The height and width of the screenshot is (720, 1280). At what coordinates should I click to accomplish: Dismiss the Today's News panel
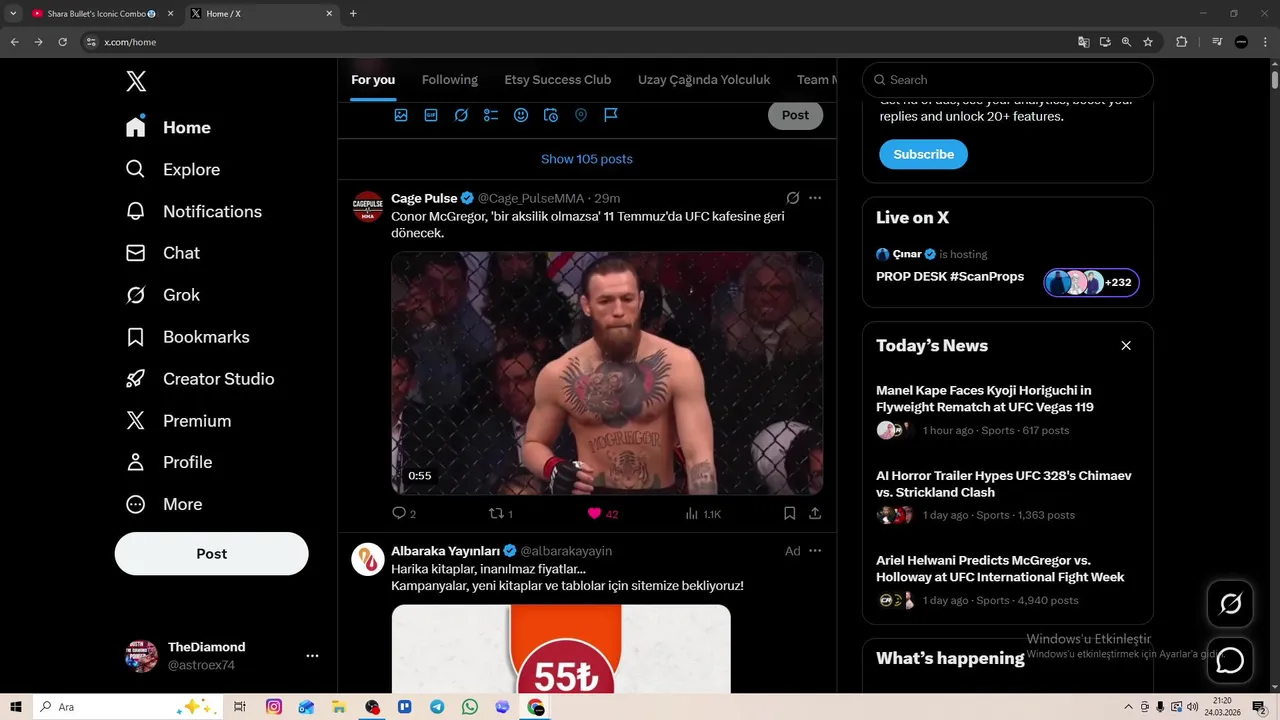[1126, 346]
